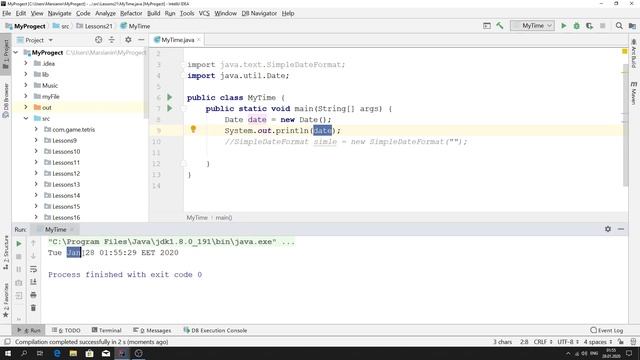Image resolution: width=640 pixels, height=360 pixels.
Task: Open the File menu
Action: [x=7, y=13]
